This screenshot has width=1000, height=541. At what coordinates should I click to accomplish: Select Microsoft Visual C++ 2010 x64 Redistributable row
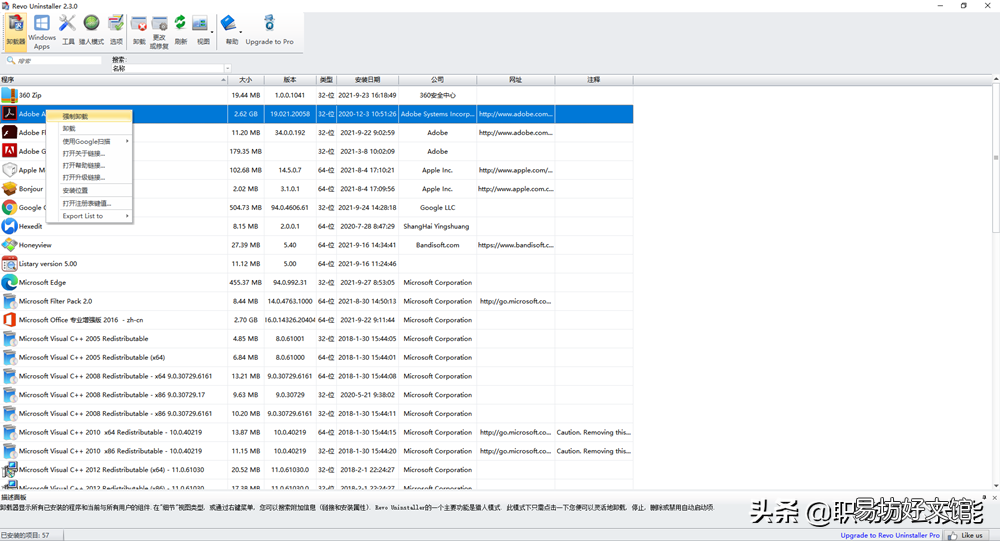(316, 432)
